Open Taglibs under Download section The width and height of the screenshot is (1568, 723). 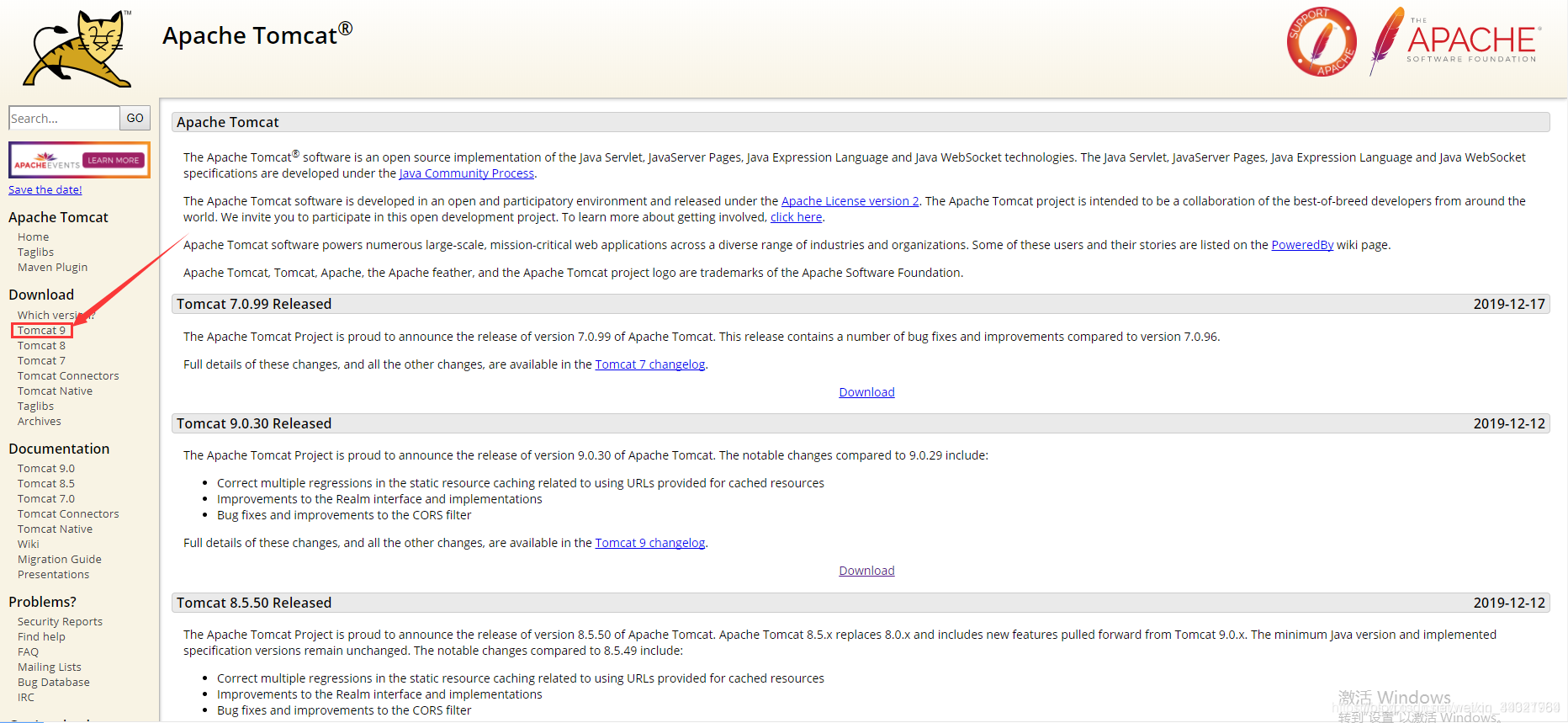click(x=35, y=406)
